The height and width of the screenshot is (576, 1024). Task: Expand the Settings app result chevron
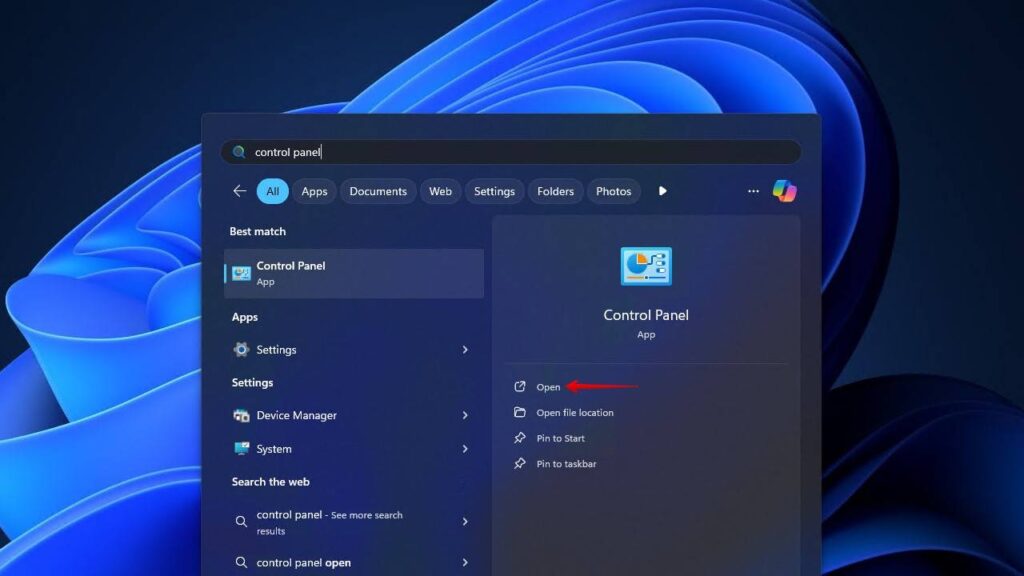pyautogui.click(x=465, y=350)
